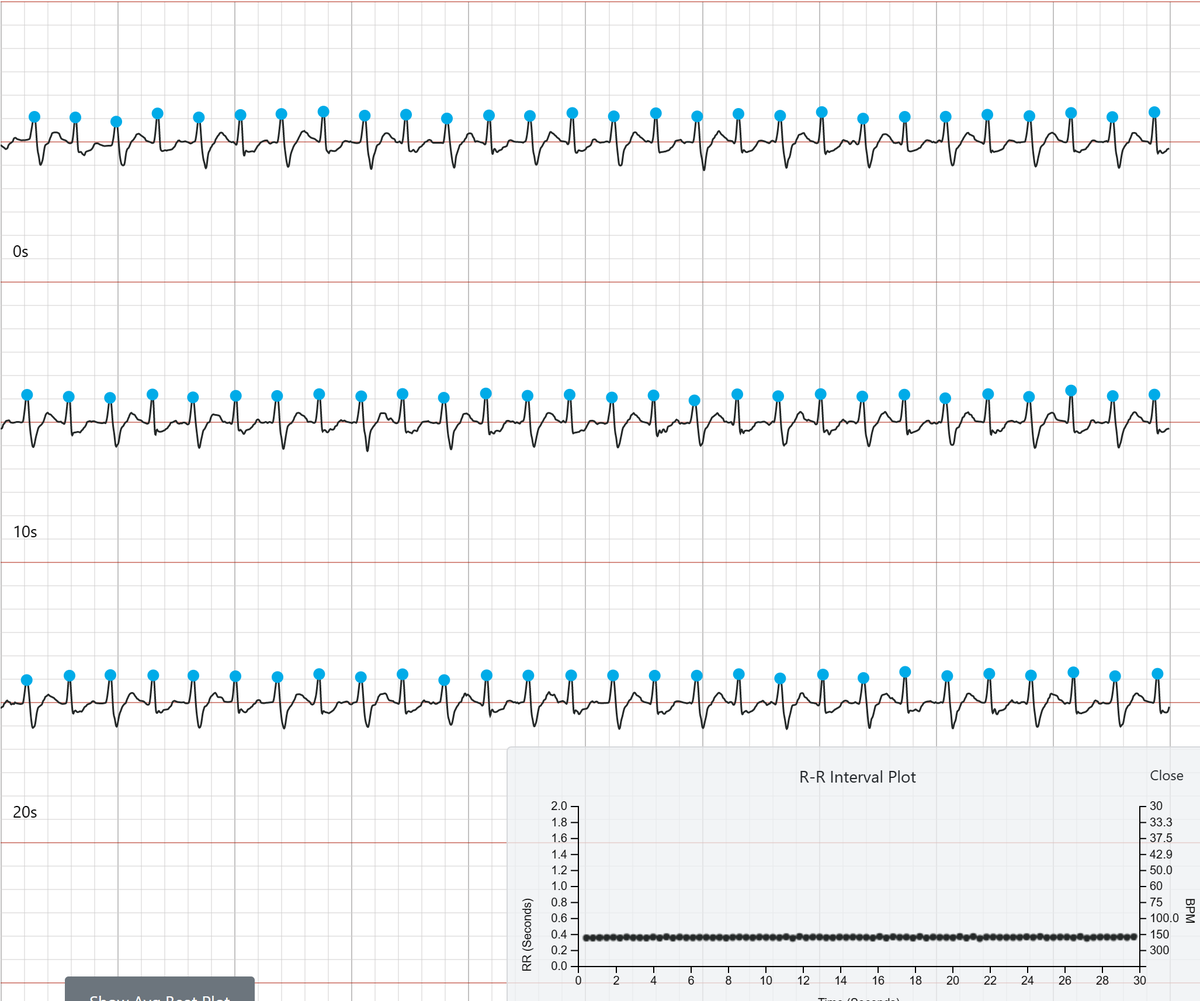
Task: Click the Show Avg Beat Plot button
Action: tap(160, 990)
